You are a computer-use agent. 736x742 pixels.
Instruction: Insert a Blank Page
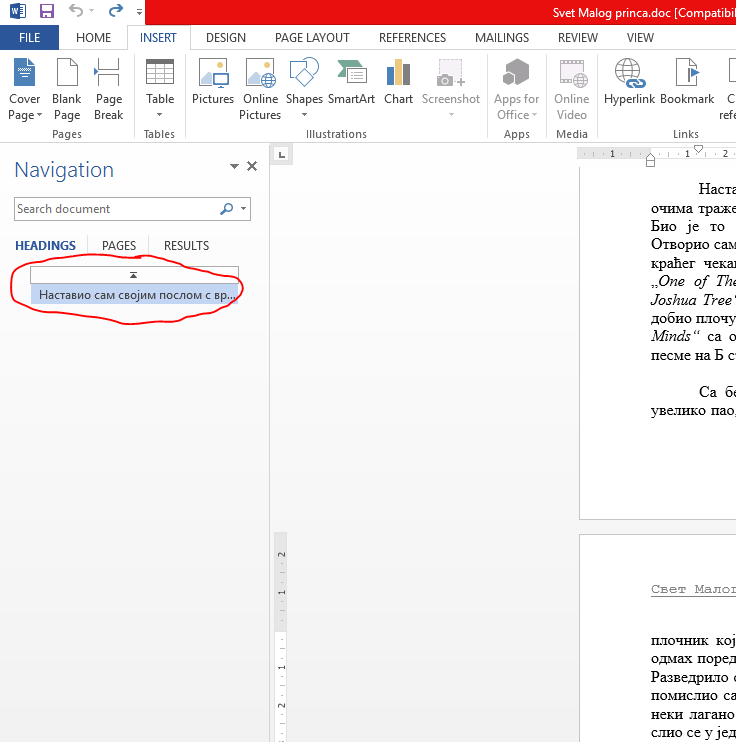pyautogui.click(x=67, y=88)
